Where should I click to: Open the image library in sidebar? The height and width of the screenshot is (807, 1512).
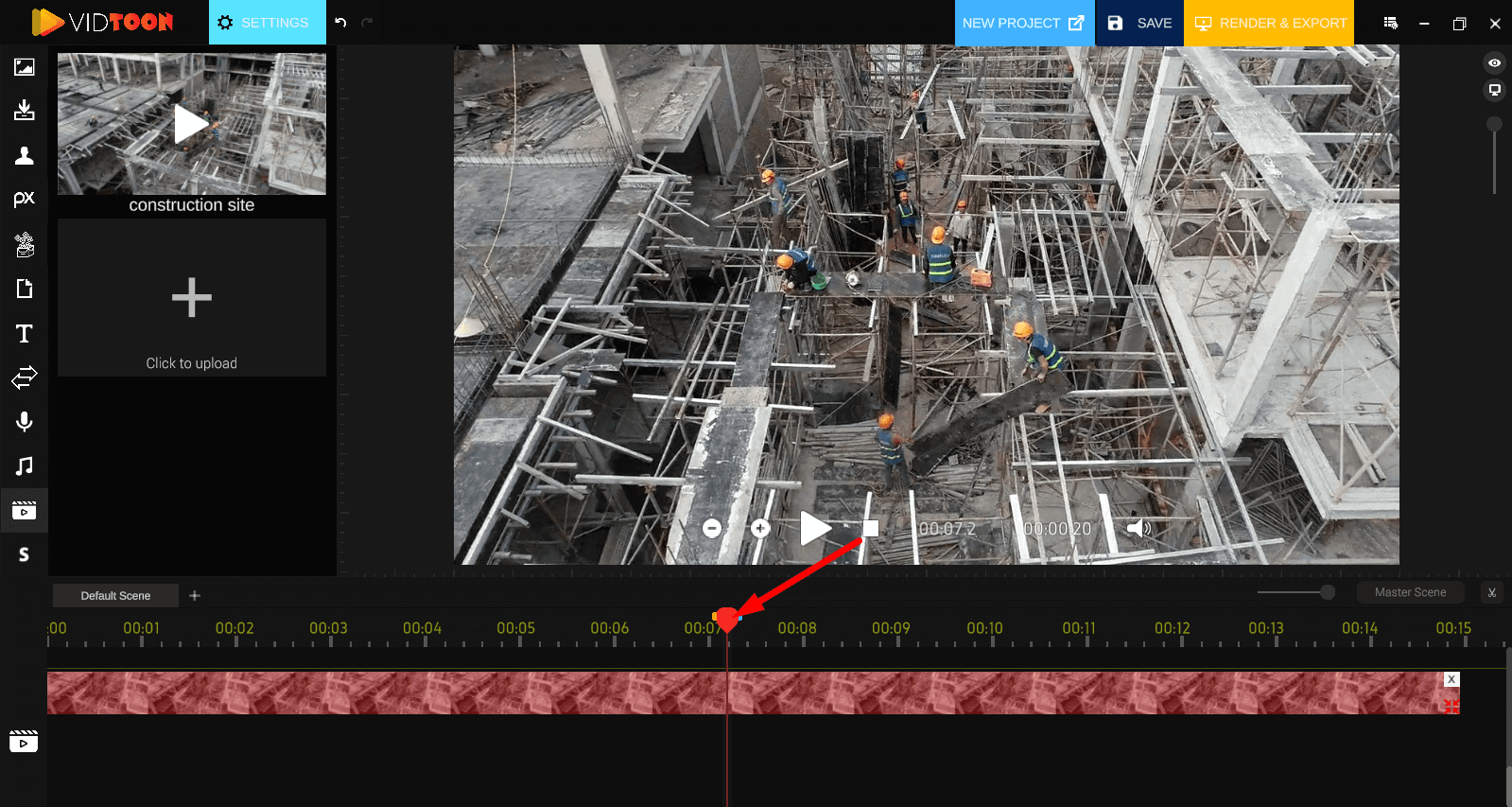(24, 67)
